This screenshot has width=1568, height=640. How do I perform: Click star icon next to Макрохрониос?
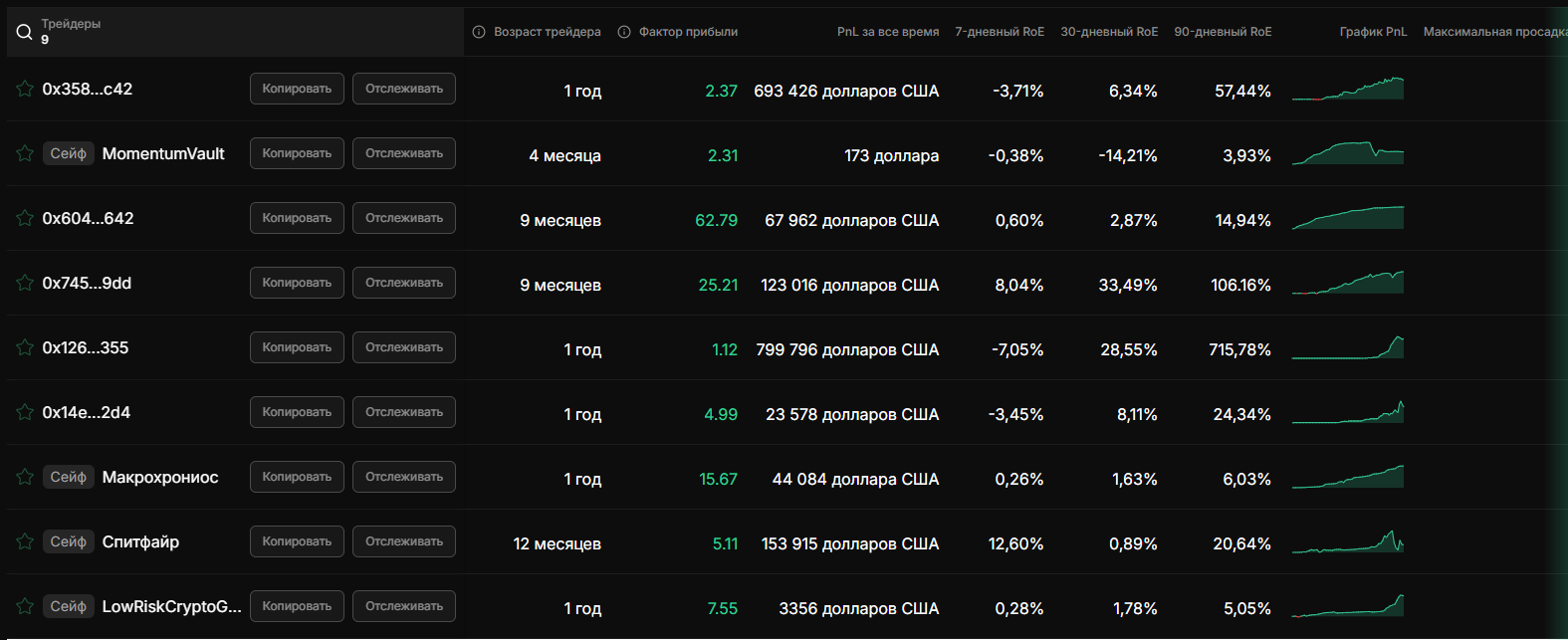[x=25, y=477]
